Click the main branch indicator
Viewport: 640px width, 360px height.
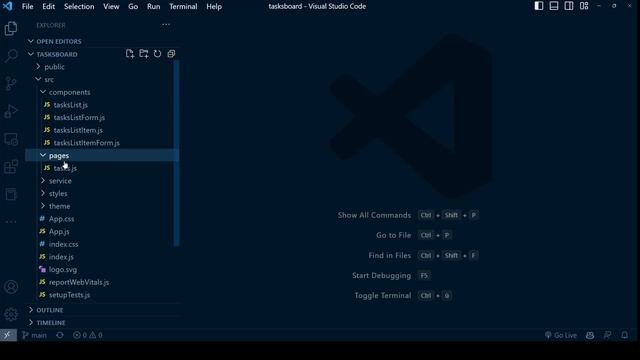34,335
